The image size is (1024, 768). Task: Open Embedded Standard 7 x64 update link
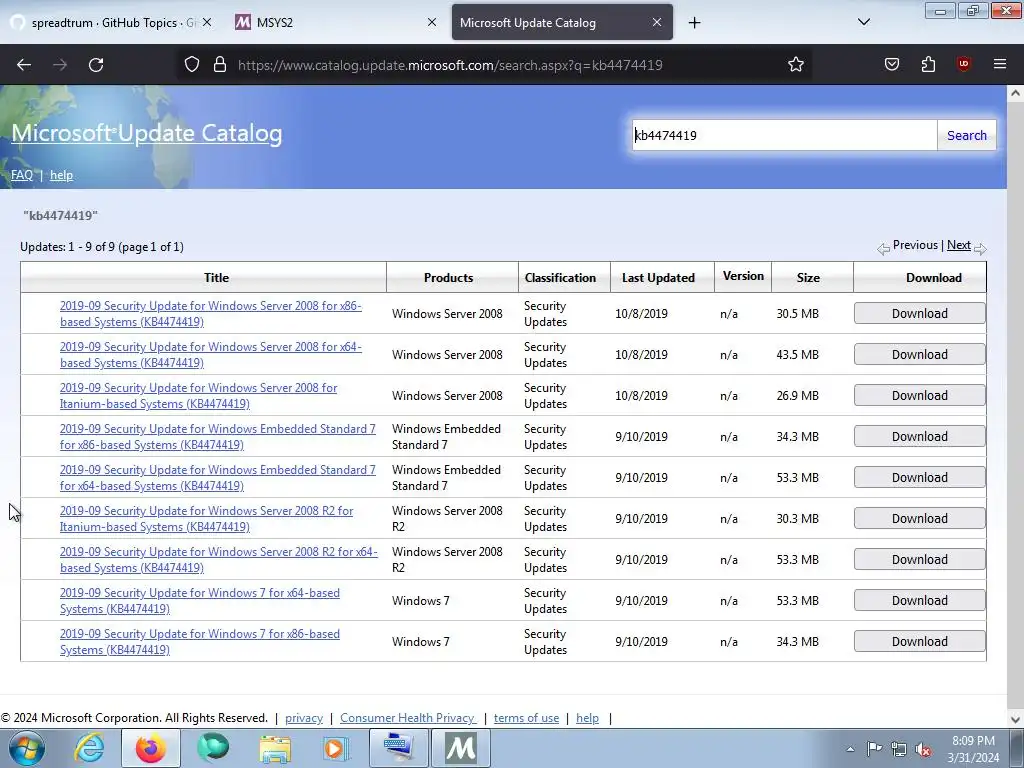[x=217, y=478]
